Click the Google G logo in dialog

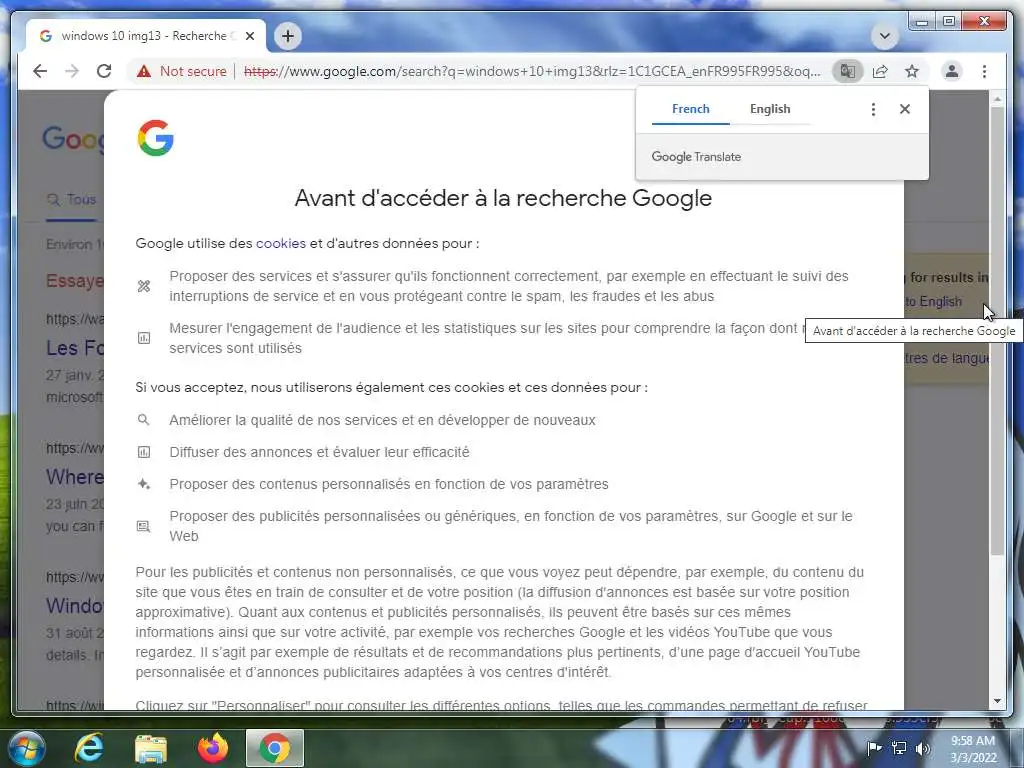click(155, 138)
